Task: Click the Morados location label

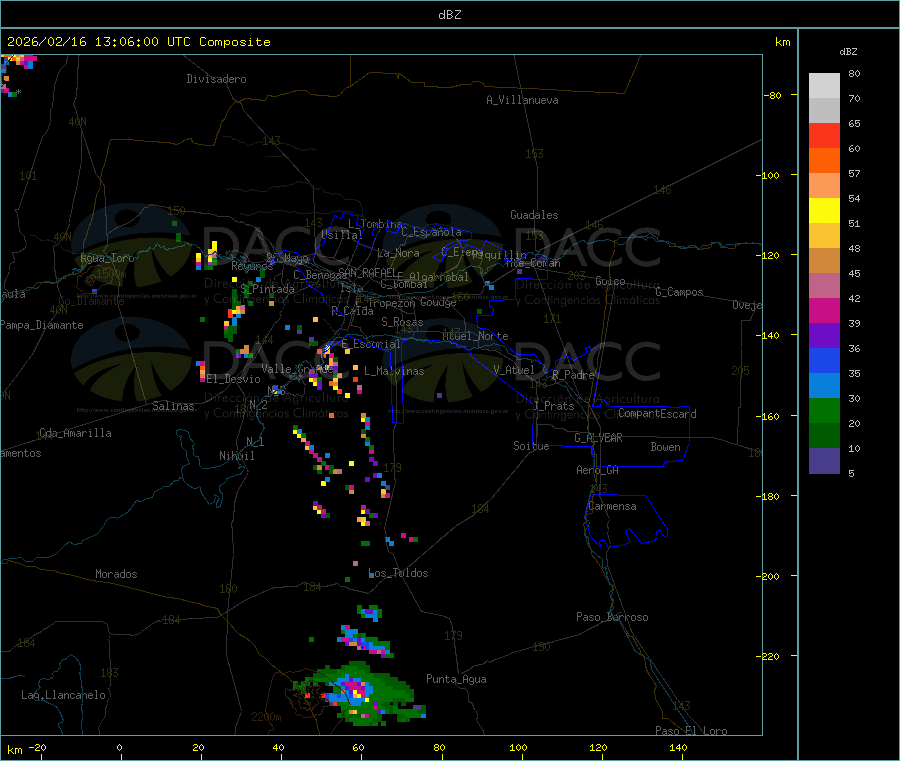Action: click(x=116, y=574)
